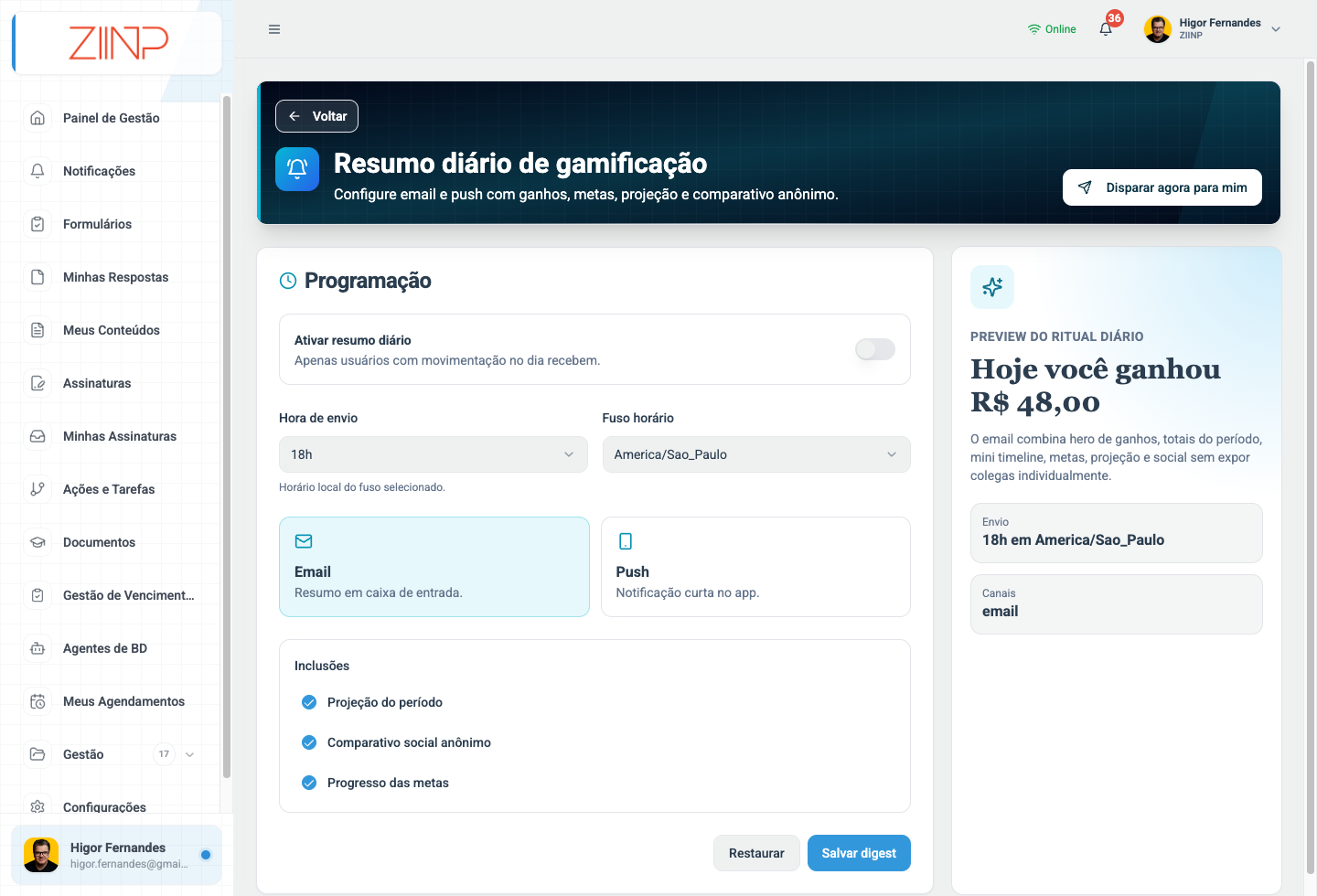Click the Agentes de BD robot icon
This screenshot has width=1317, height=896.
(37, 648)
